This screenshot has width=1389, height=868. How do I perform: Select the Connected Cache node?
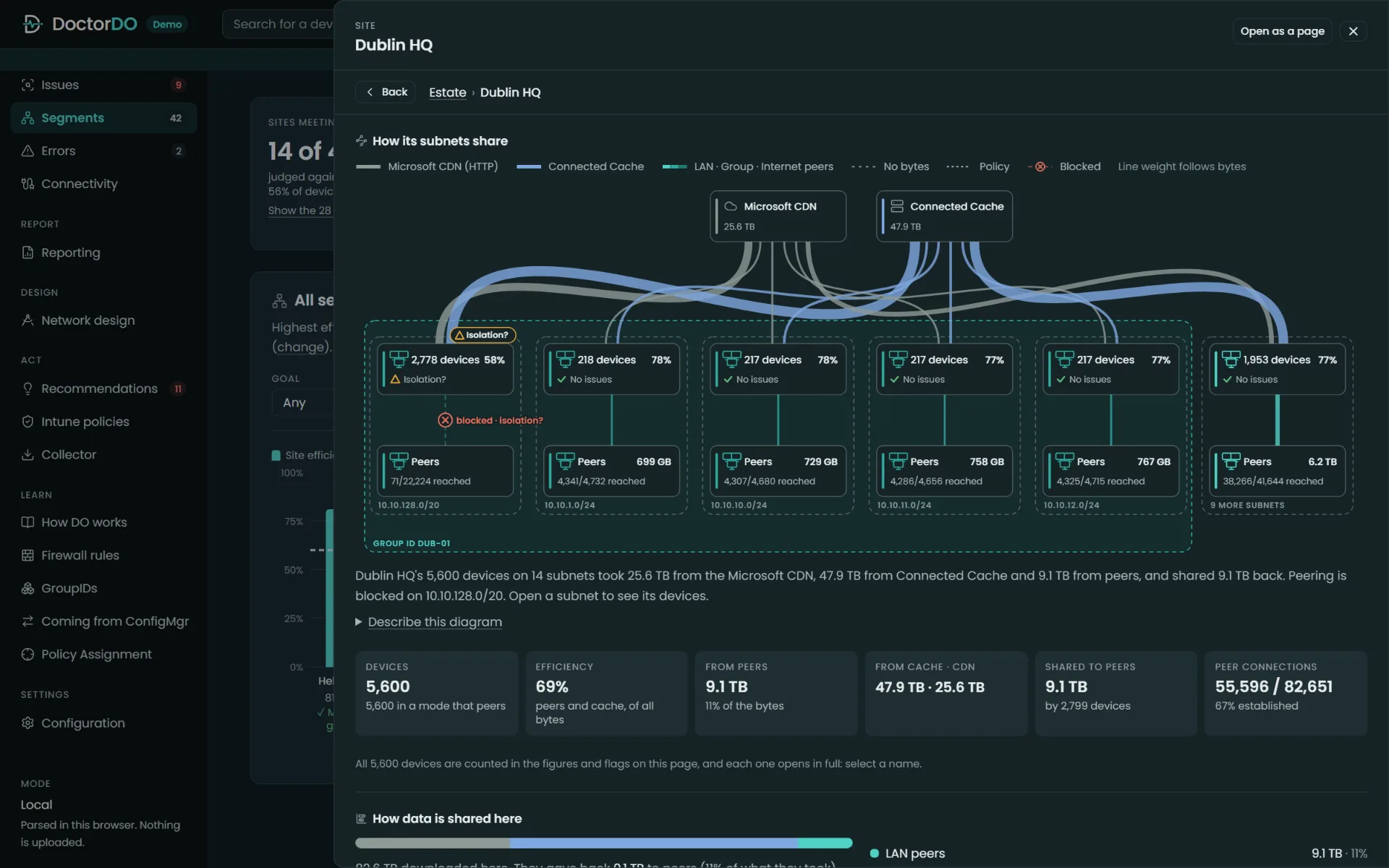pos(944,216)
